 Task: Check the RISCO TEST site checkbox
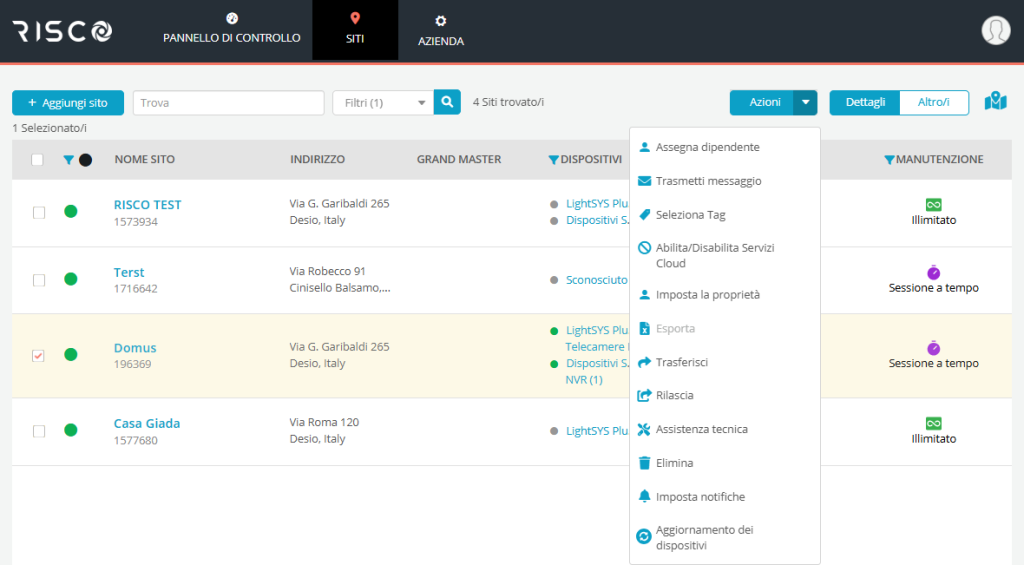tap(39, 212)
